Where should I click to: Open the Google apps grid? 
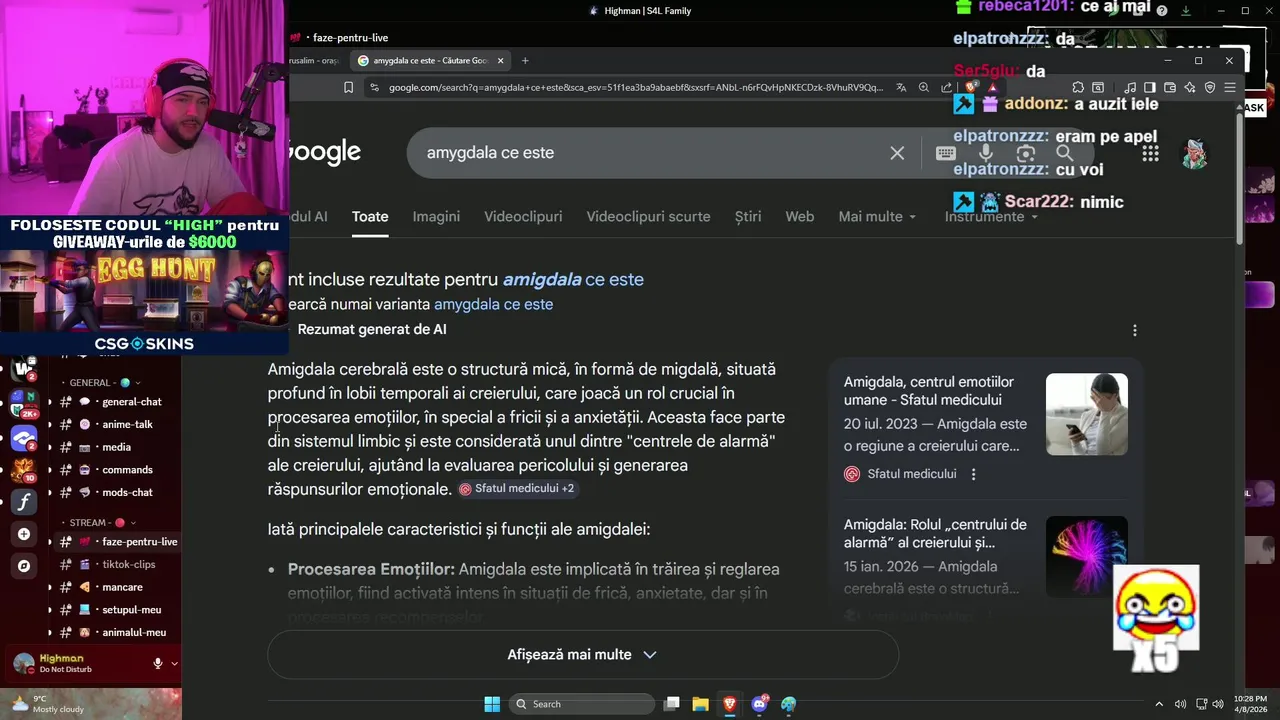pyautogui.click(x=1151, y=153)
